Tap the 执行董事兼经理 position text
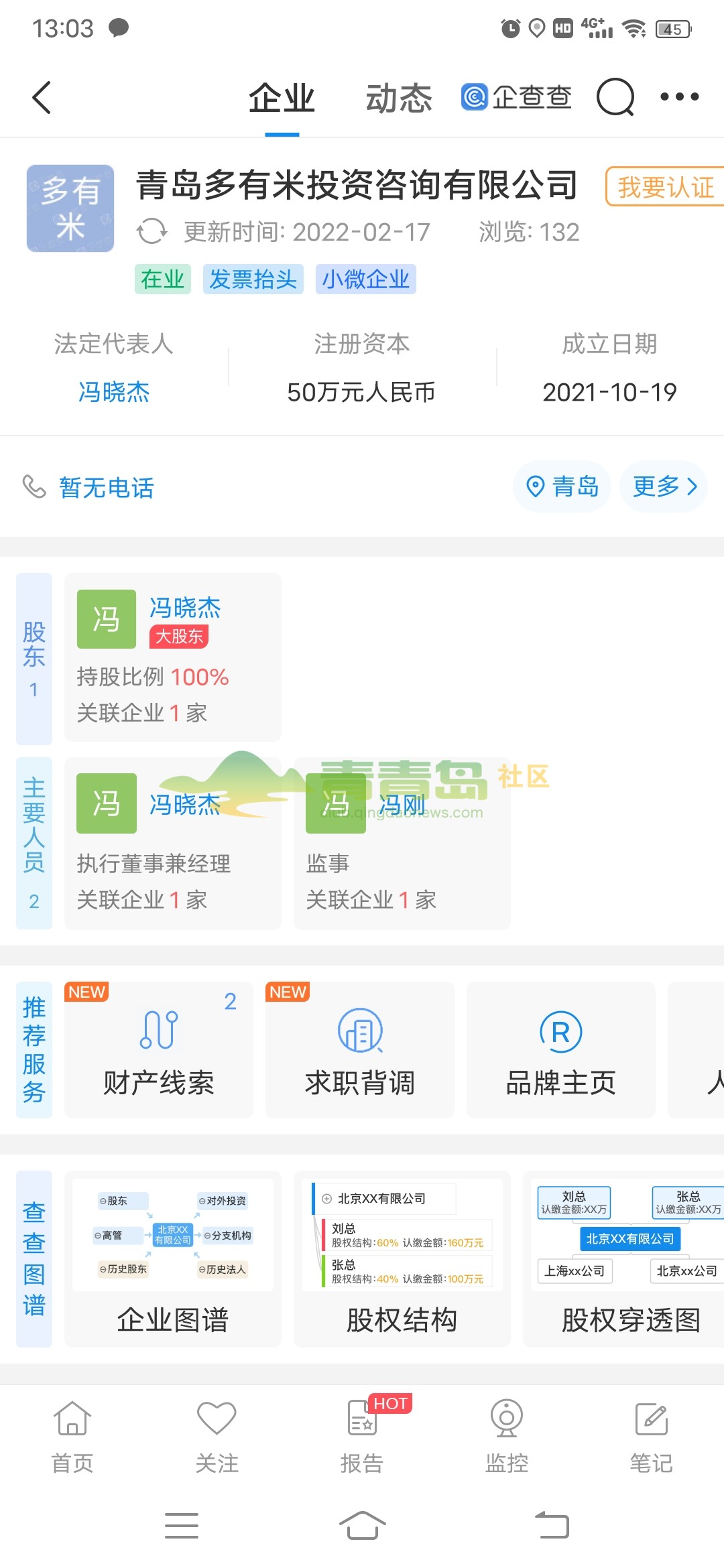This screenshot has width=724, height=1568. [x=154, y=864]
